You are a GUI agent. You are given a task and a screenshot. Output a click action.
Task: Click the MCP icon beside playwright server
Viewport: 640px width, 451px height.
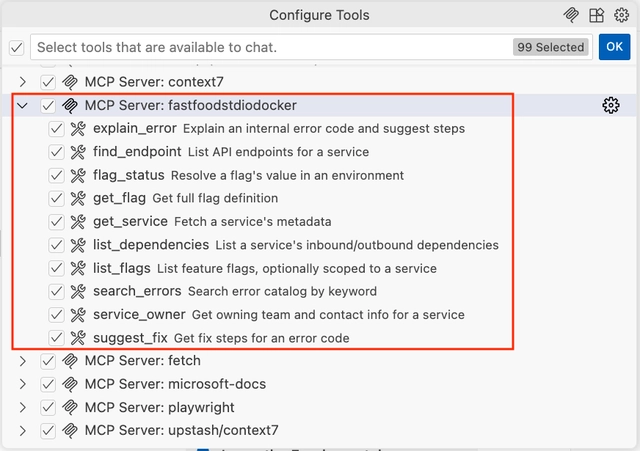pyautogui.click(x=71, y=407)
